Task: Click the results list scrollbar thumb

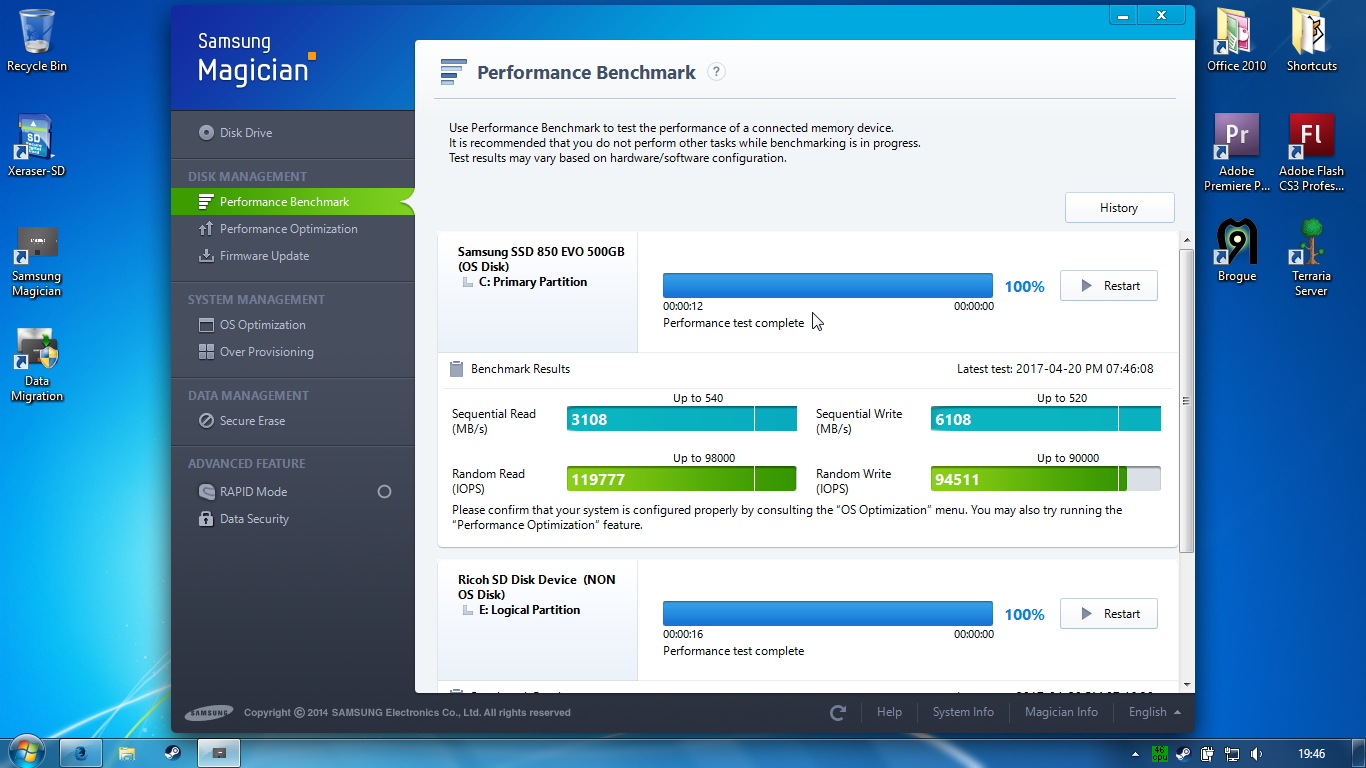Action: coord(1186,400)
